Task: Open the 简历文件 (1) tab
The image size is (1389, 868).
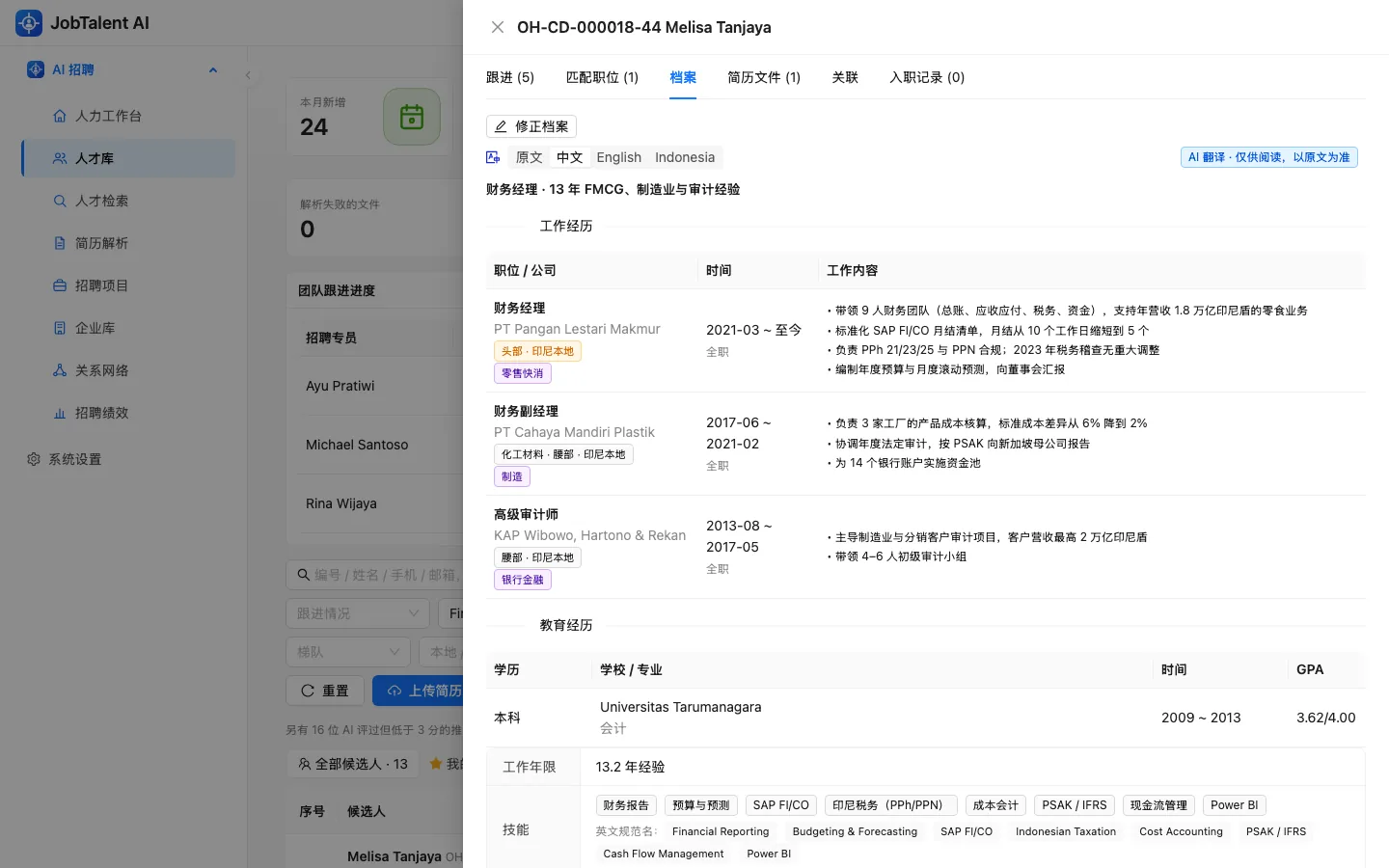Action: pyautogui.click(x=764, y=77)
